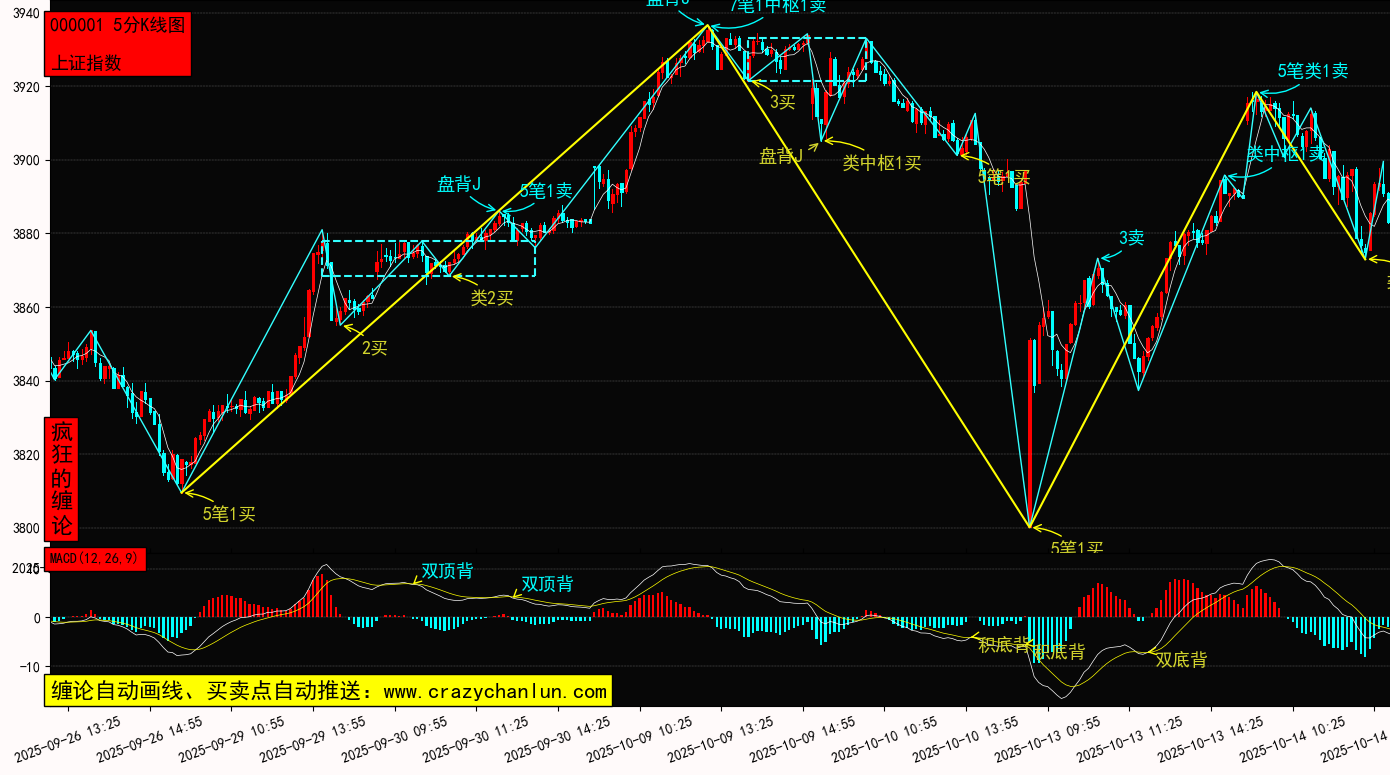Click the 类2买 signal annotation
The image size is (1390, 775).
click(x=492, y=297)
